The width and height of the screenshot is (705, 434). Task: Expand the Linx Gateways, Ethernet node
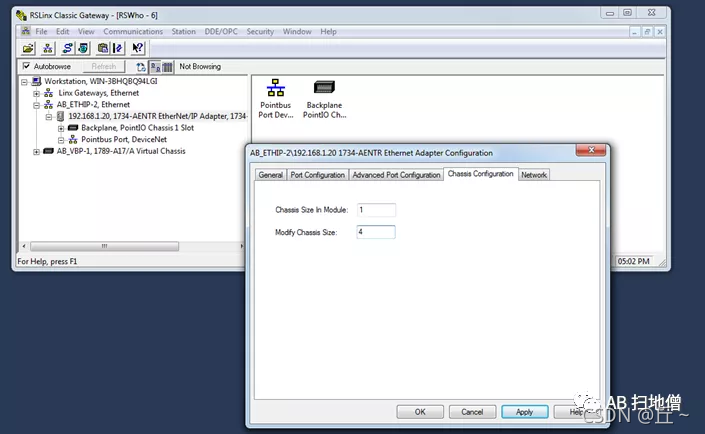tap(37, 94)
